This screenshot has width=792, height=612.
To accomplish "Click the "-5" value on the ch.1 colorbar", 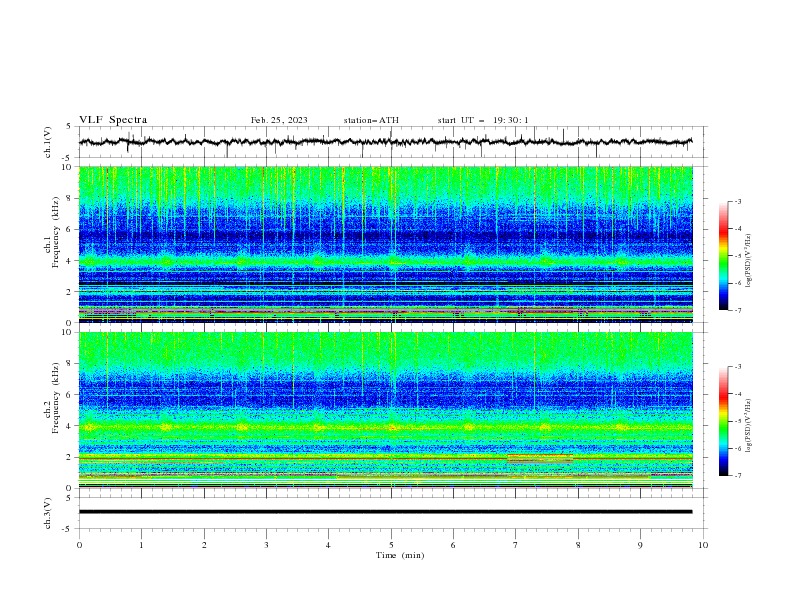I will coord(738,256).
